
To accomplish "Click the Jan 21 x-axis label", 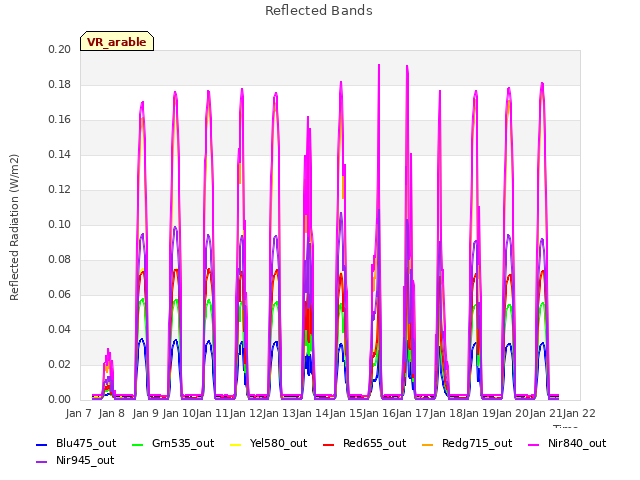I will 546,413.
